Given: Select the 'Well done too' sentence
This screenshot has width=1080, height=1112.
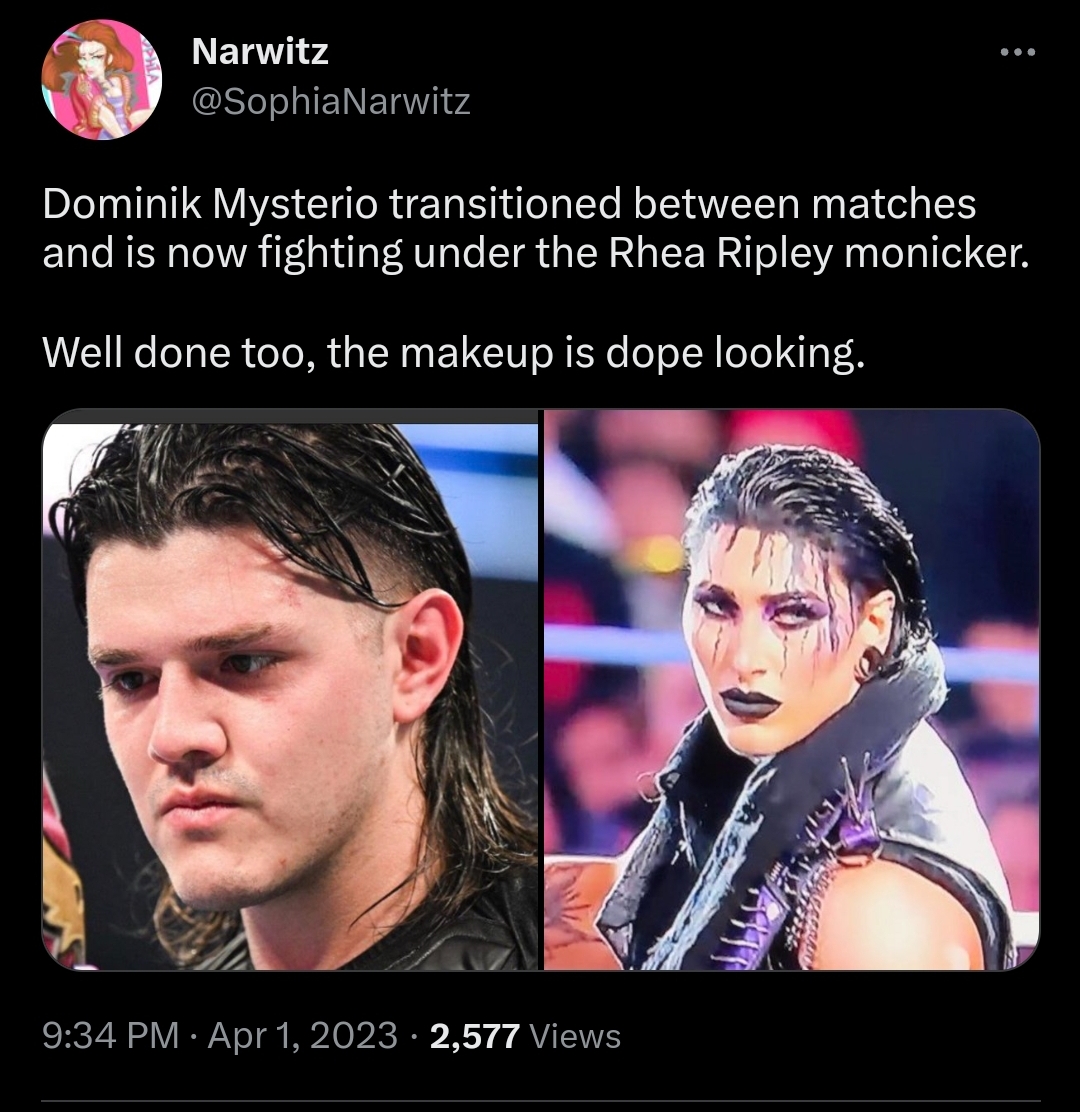Looking at the screenshot, I should pos(454,352).
